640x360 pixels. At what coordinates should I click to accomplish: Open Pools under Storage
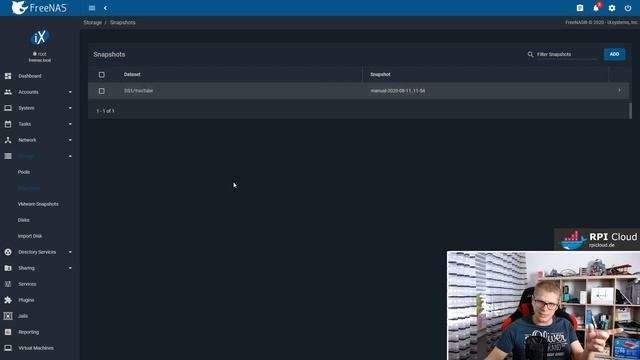coord(24,172)
